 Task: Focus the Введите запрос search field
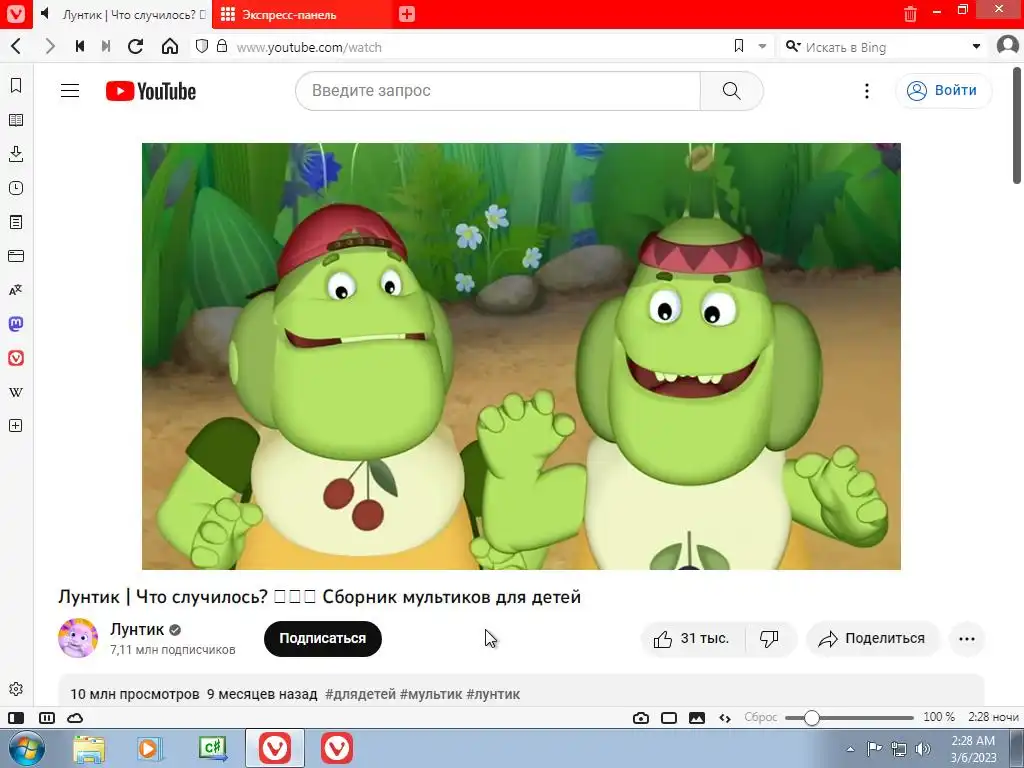point(498,91)
